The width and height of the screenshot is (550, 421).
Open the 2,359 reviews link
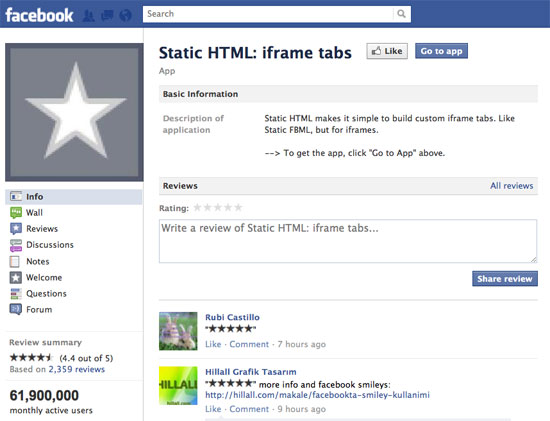pos(76,369)
